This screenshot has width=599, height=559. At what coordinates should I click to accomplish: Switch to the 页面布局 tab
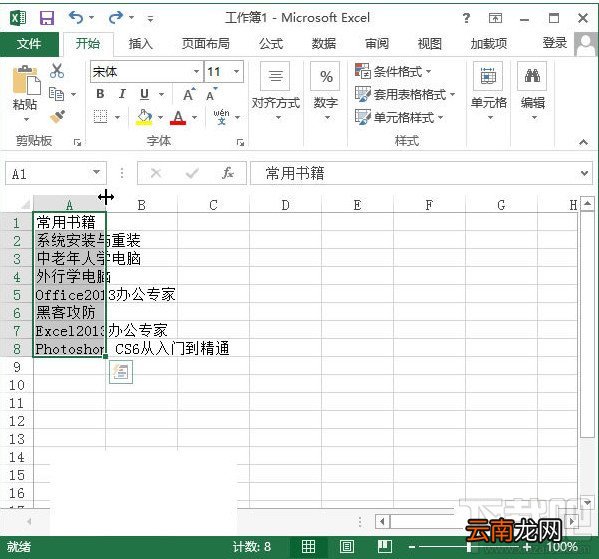[206, 44]
